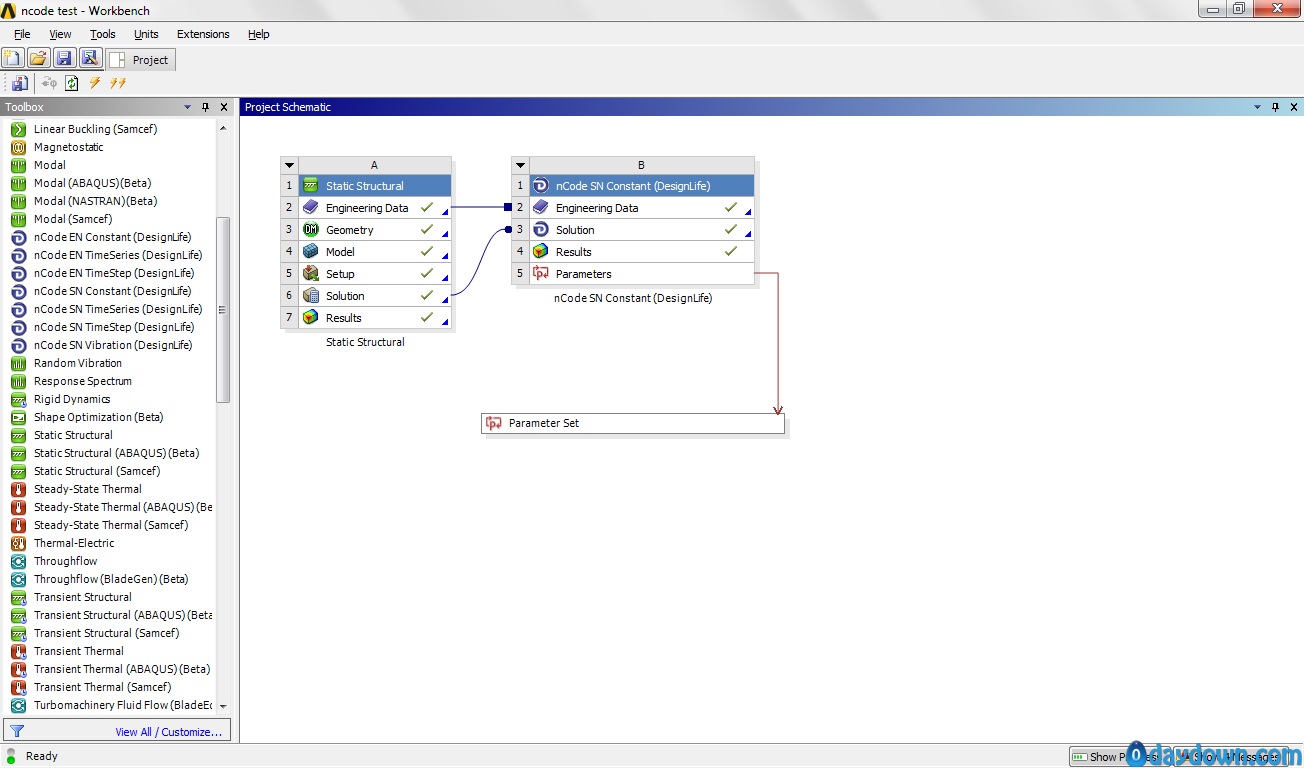Click the Refresh Project icon
Screen dimensions: 1304x768
72,83
